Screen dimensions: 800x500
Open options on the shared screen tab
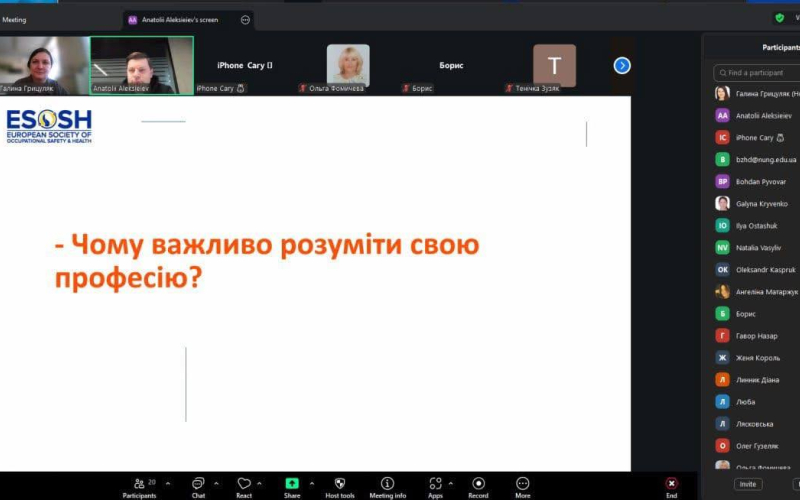point(245,19)
